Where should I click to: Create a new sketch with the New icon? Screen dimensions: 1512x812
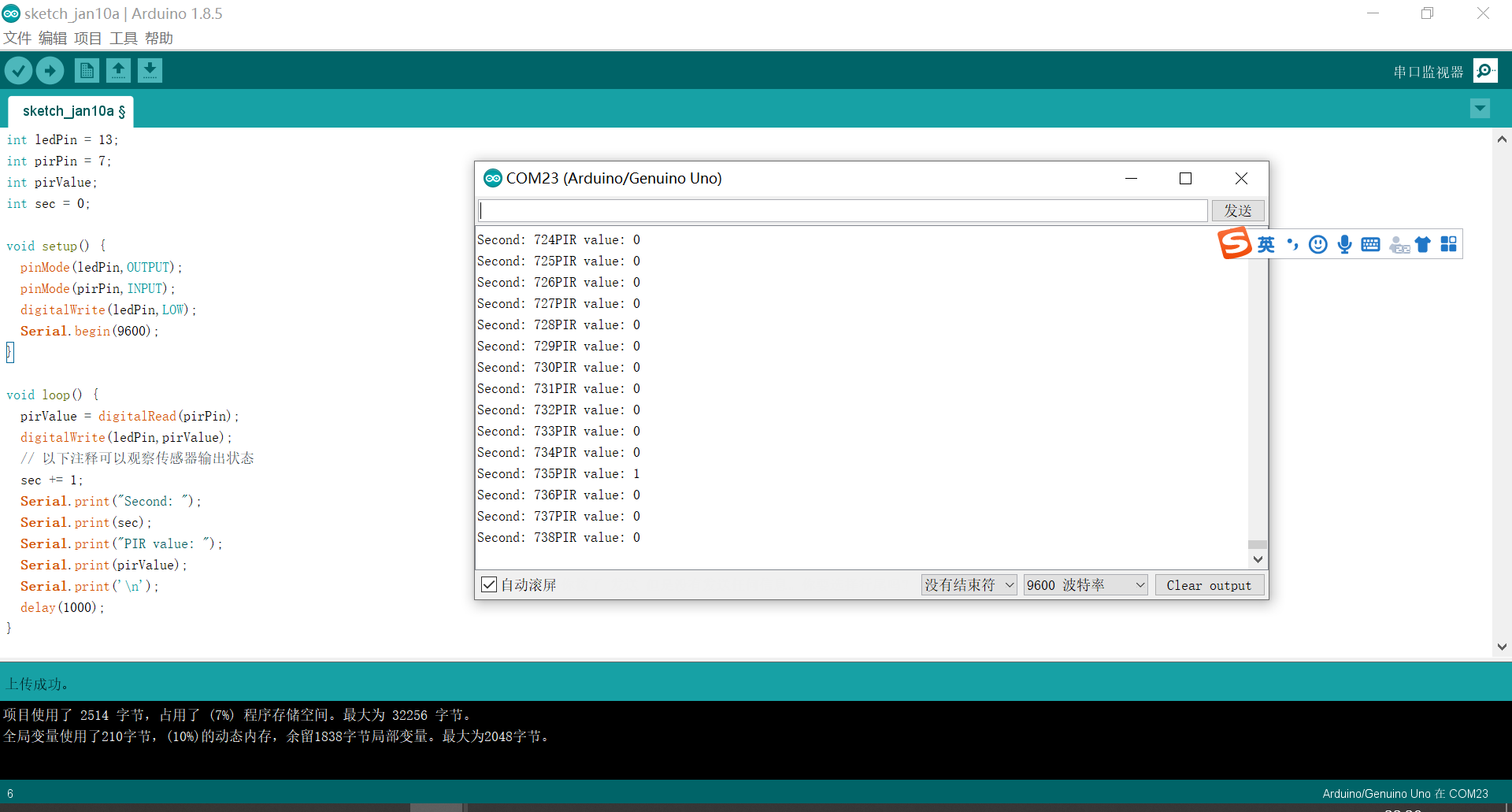[x=87, y=71]
